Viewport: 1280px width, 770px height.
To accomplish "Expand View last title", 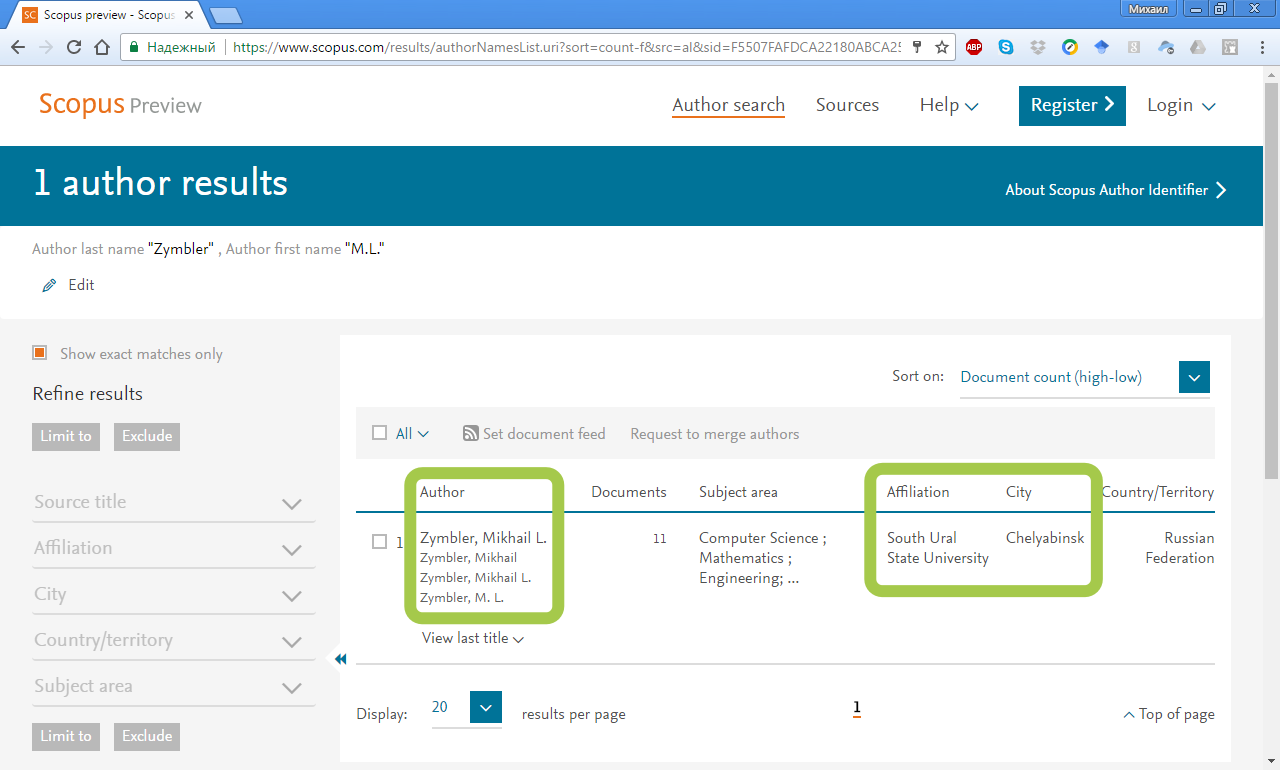I will pos(472,638).
